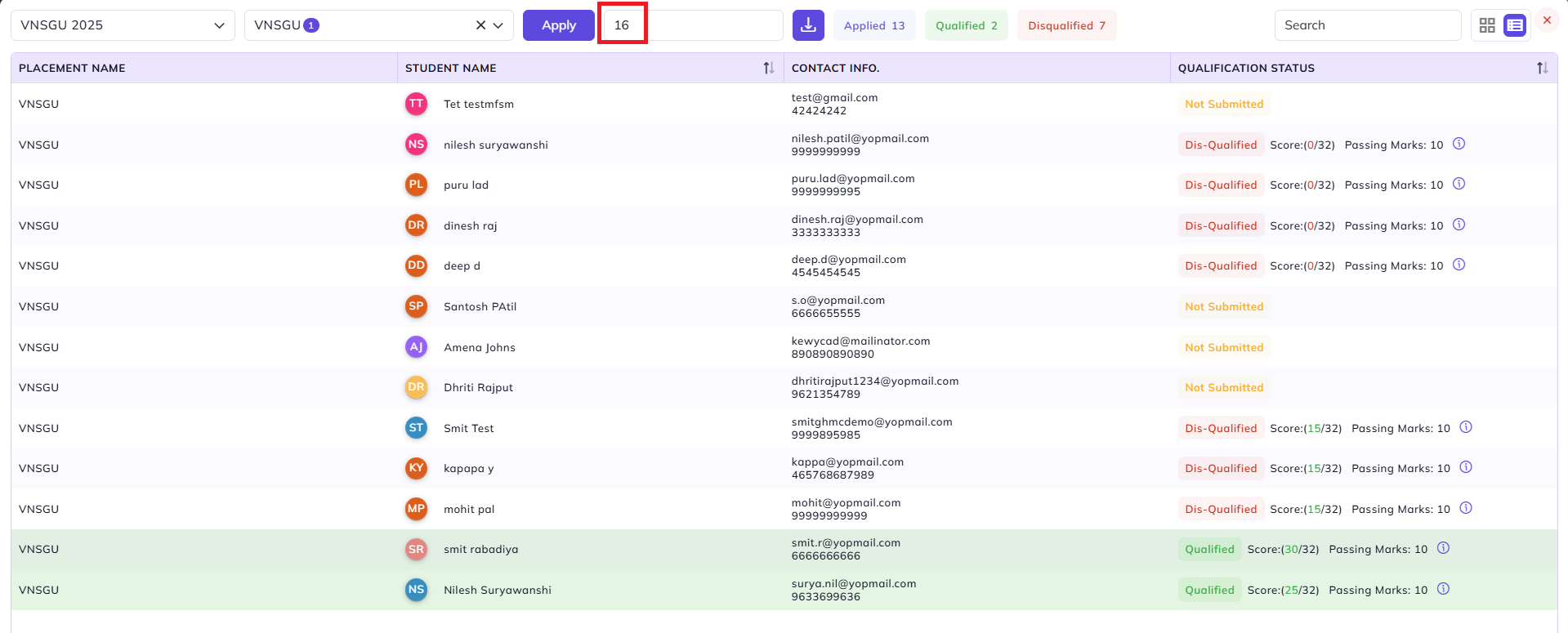Sort by Student Name column

coord(768,68)
